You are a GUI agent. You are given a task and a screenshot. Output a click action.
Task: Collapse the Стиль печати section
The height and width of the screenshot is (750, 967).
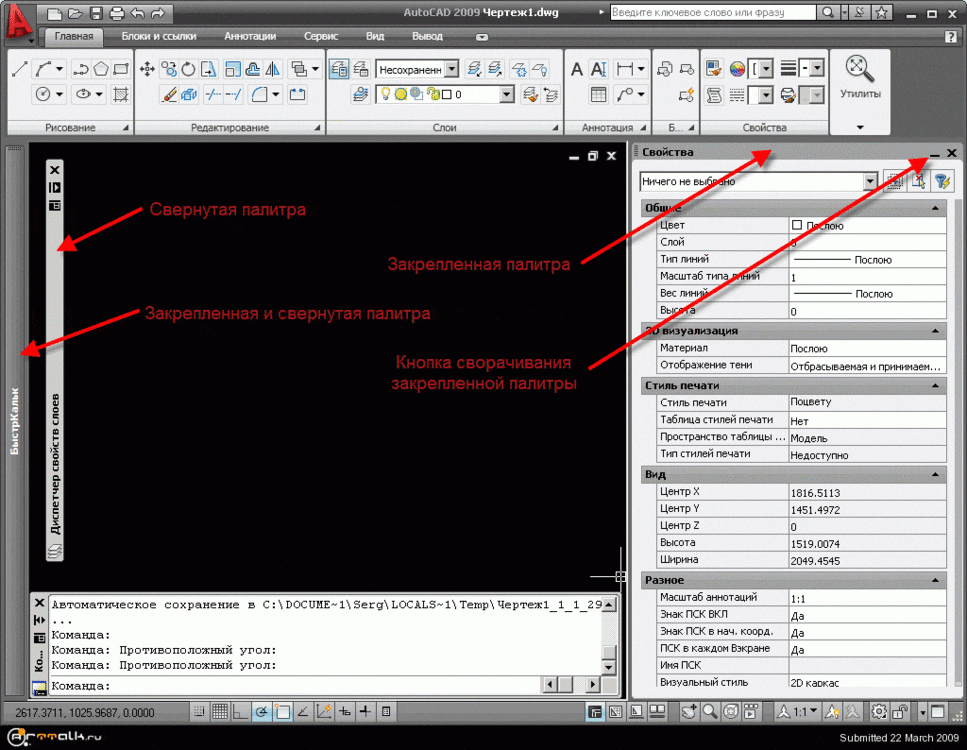(935, 385)
